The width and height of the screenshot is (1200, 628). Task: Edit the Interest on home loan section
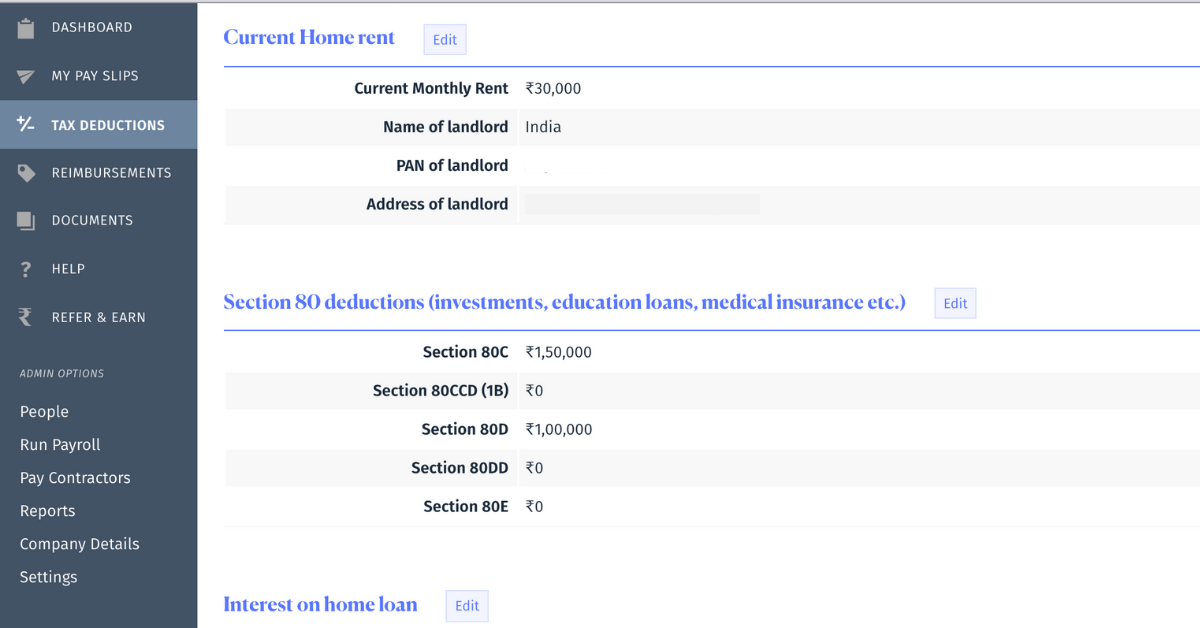(467, 606)
